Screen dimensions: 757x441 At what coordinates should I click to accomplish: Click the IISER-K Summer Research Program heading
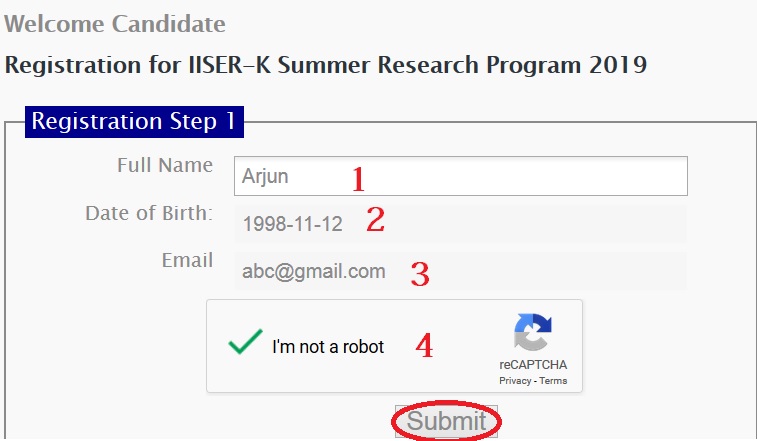(325, 66)
